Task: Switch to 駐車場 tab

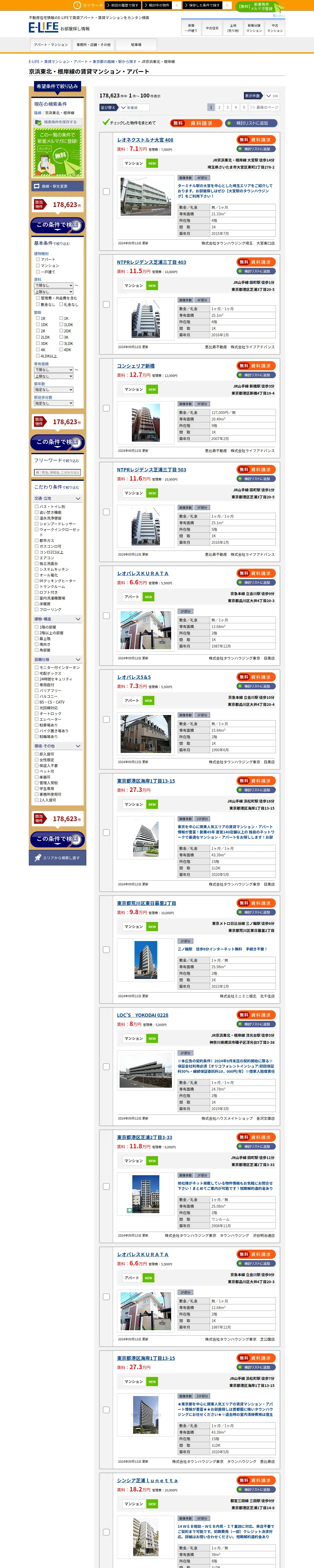Action: point(136,44)
